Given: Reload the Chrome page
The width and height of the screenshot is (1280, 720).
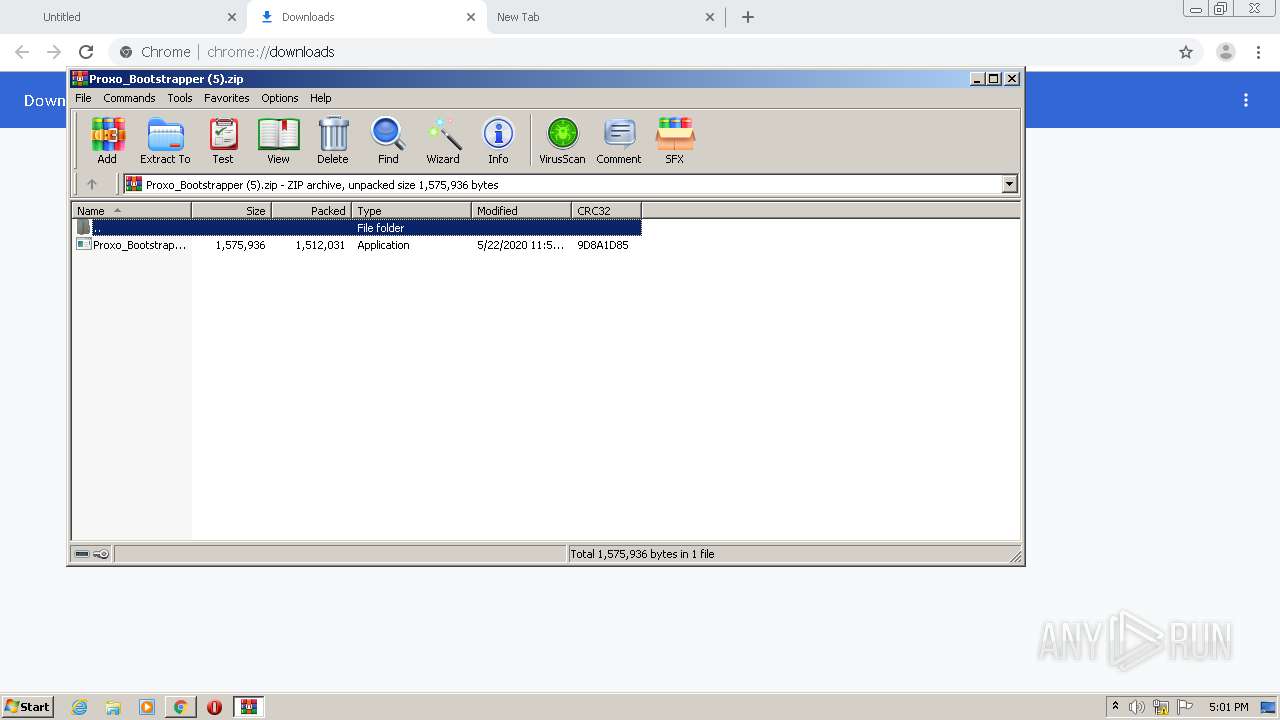Looking at the screenshot, I should coord(86,52).
